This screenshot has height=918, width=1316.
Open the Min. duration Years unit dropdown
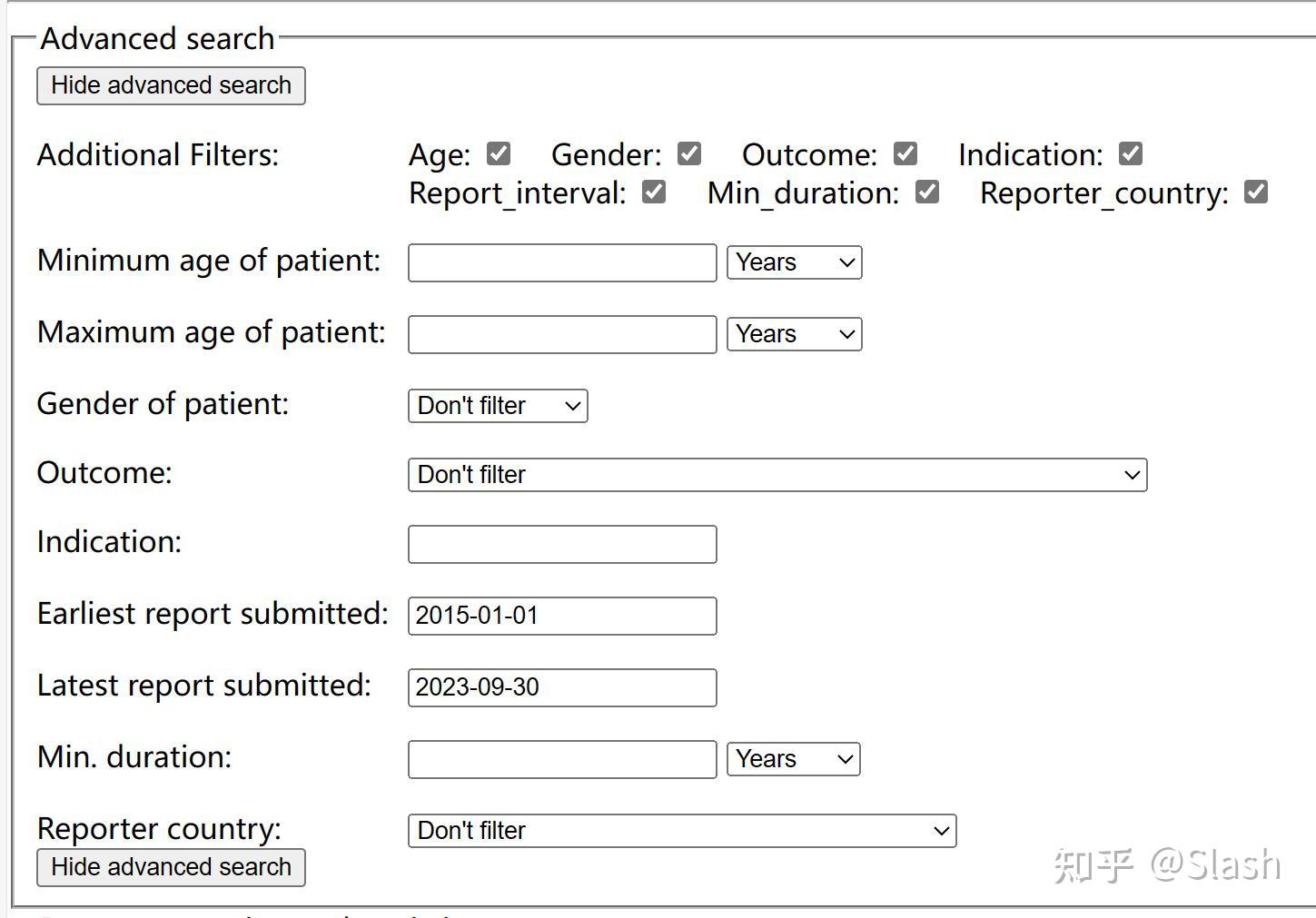[x=793, y=759]
